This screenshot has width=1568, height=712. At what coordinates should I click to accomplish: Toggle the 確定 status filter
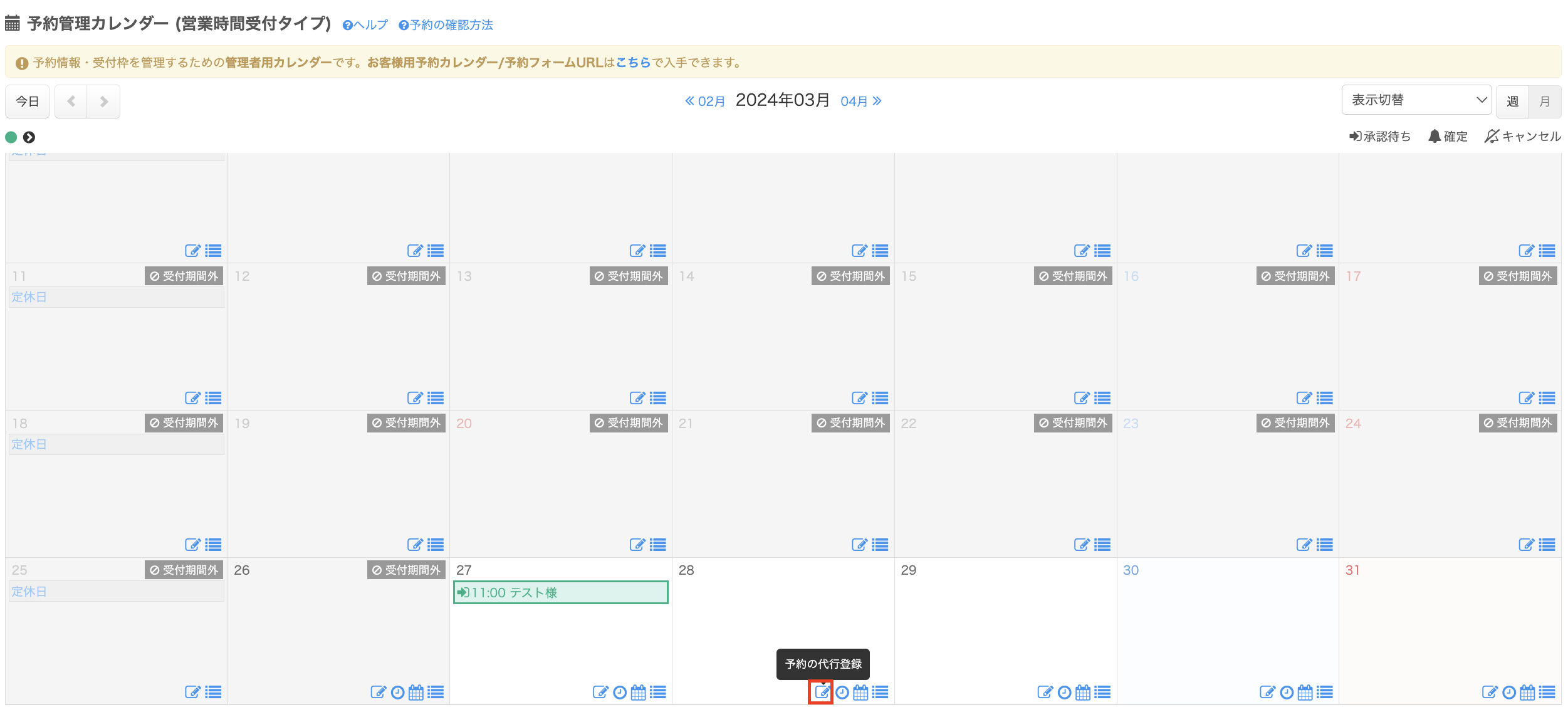1448,137
